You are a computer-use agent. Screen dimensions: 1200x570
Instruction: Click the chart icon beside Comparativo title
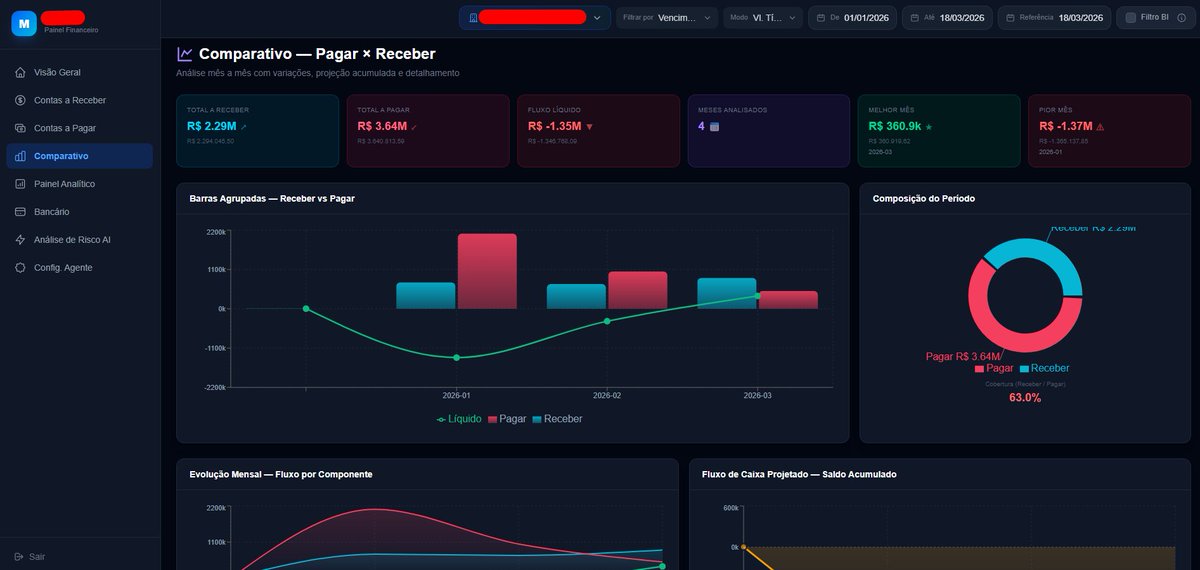pos(185,54)
